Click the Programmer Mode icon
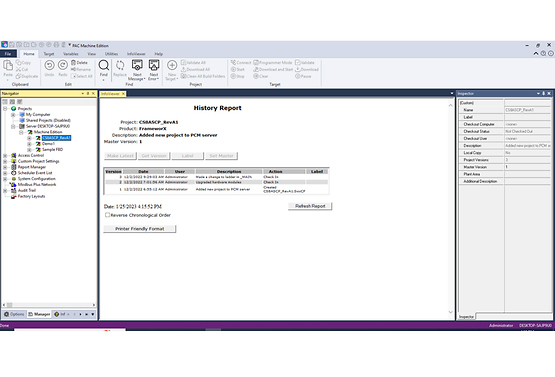 (256, 63)
